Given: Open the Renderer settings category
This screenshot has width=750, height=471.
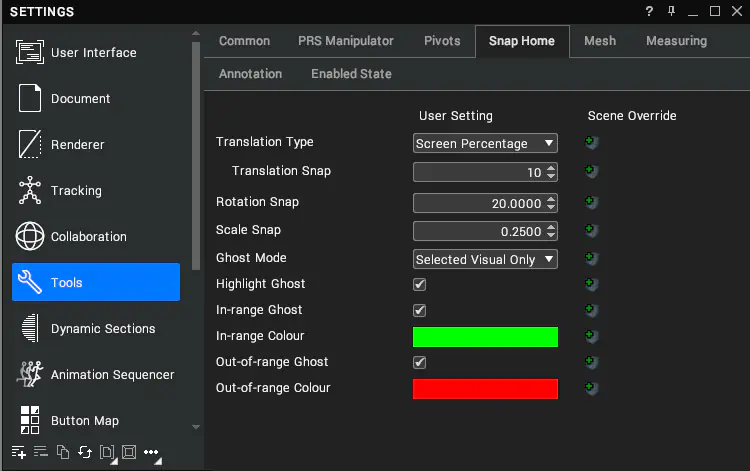Looking at the screenshot, I should point(96,144).
